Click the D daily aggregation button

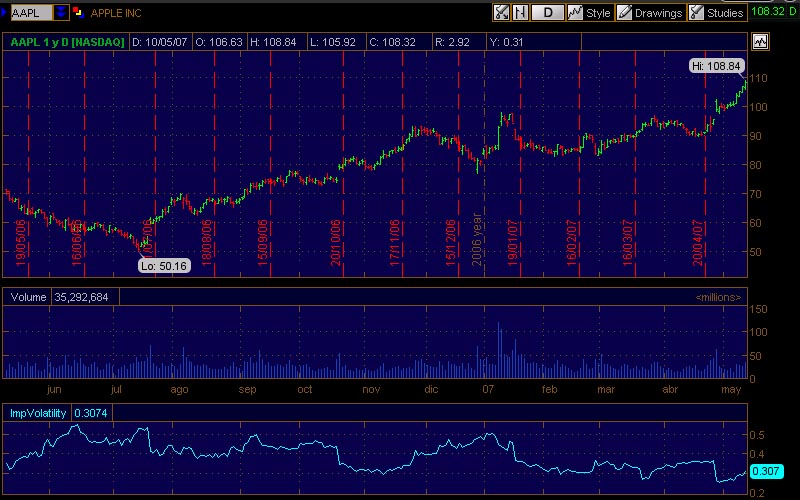coord(547,13)
